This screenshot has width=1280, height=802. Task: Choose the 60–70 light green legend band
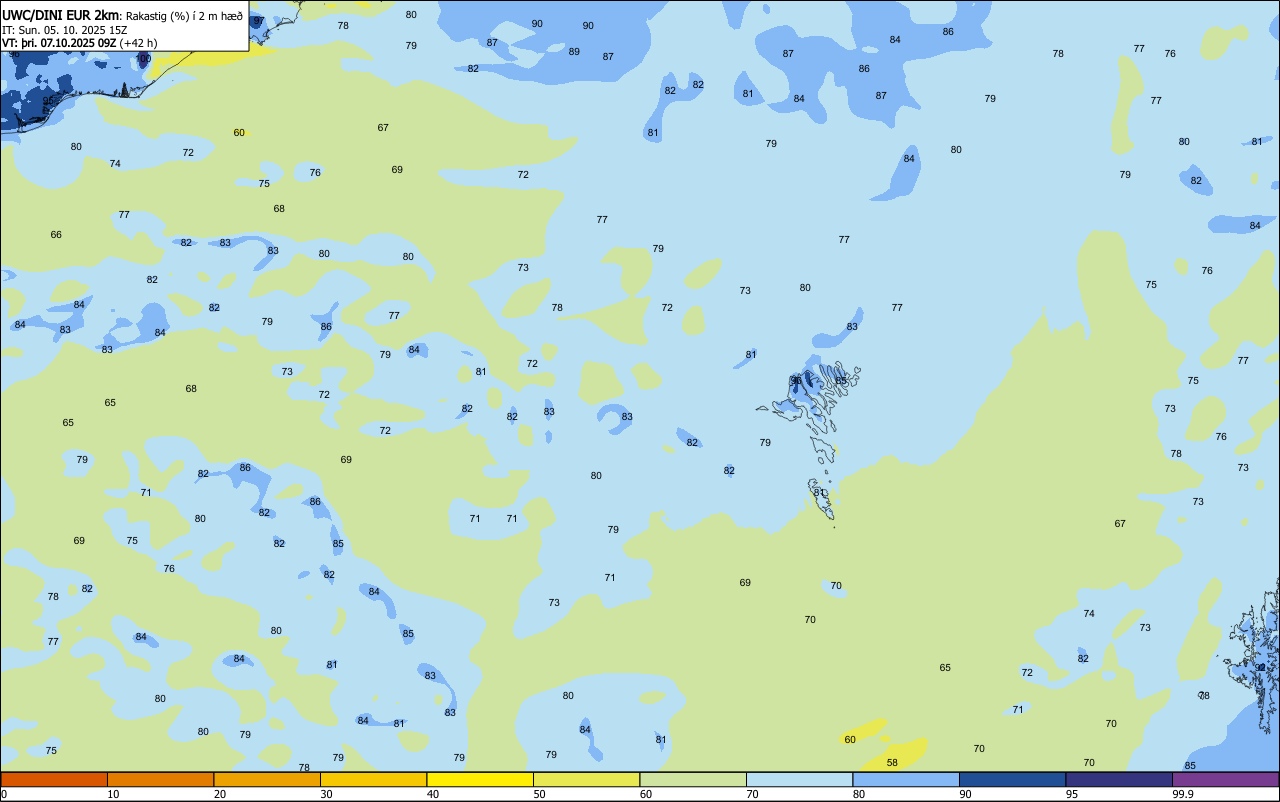693,779
